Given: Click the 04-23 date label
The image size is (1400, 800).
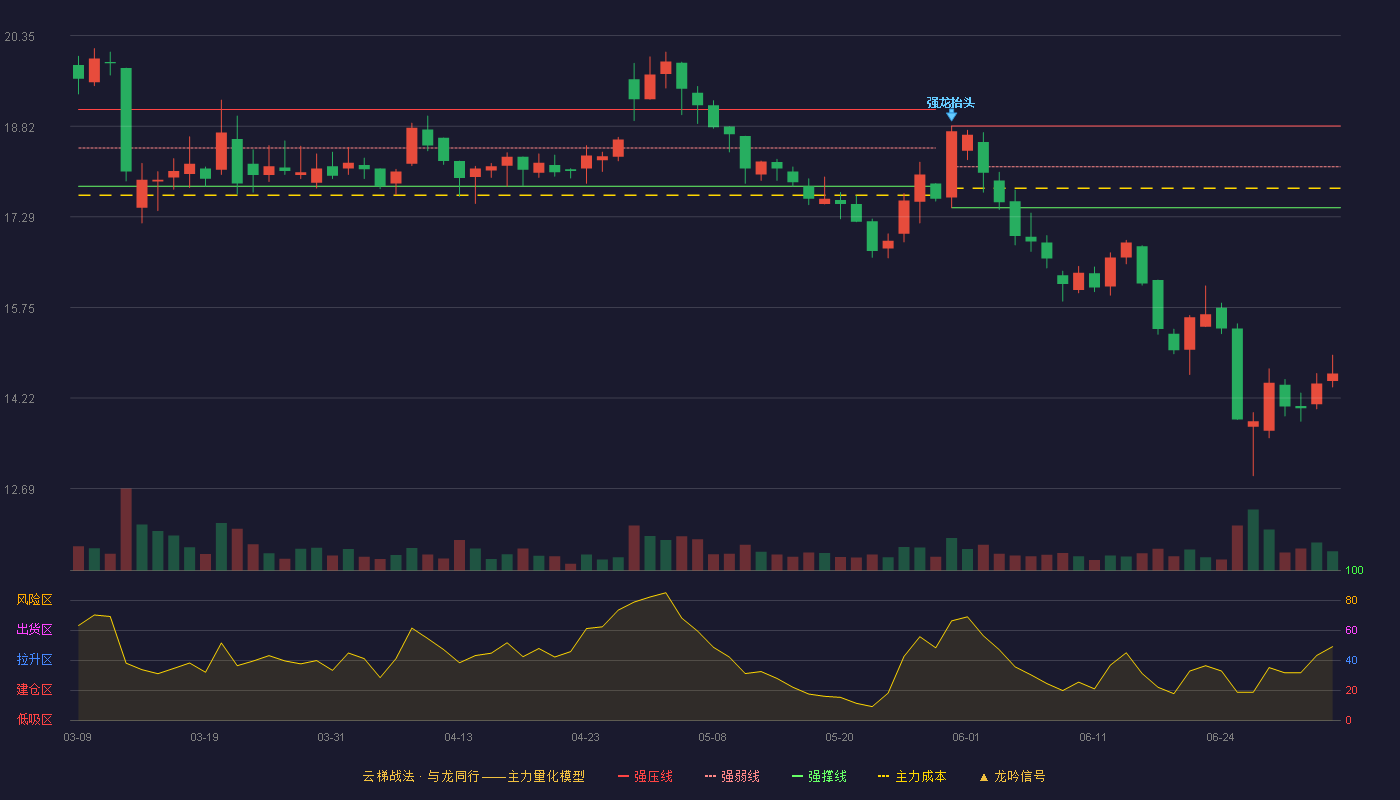Looking at the screenshot, I should pyautogui.click(x=585, y=737).
